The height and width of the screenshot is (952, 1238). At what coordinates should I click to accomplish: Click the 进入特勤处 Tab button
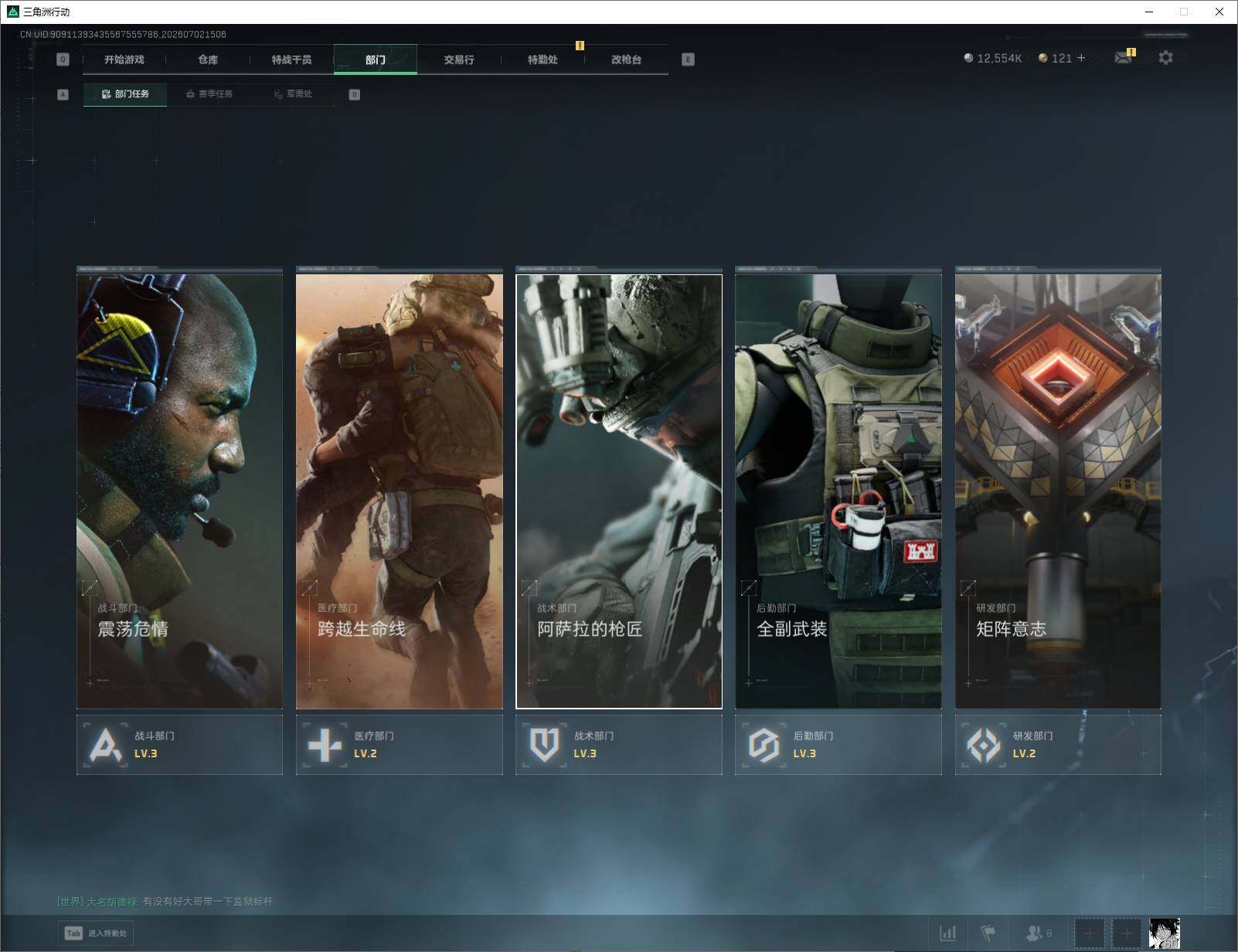tap(96, 933)
